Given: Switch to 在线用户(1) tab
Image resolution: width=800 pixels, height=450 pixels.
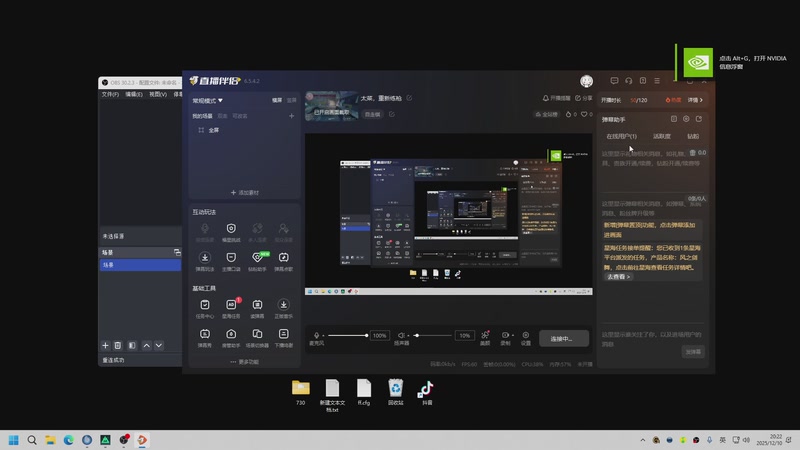Looking at the screenshot, I should (x=621, y=136).
